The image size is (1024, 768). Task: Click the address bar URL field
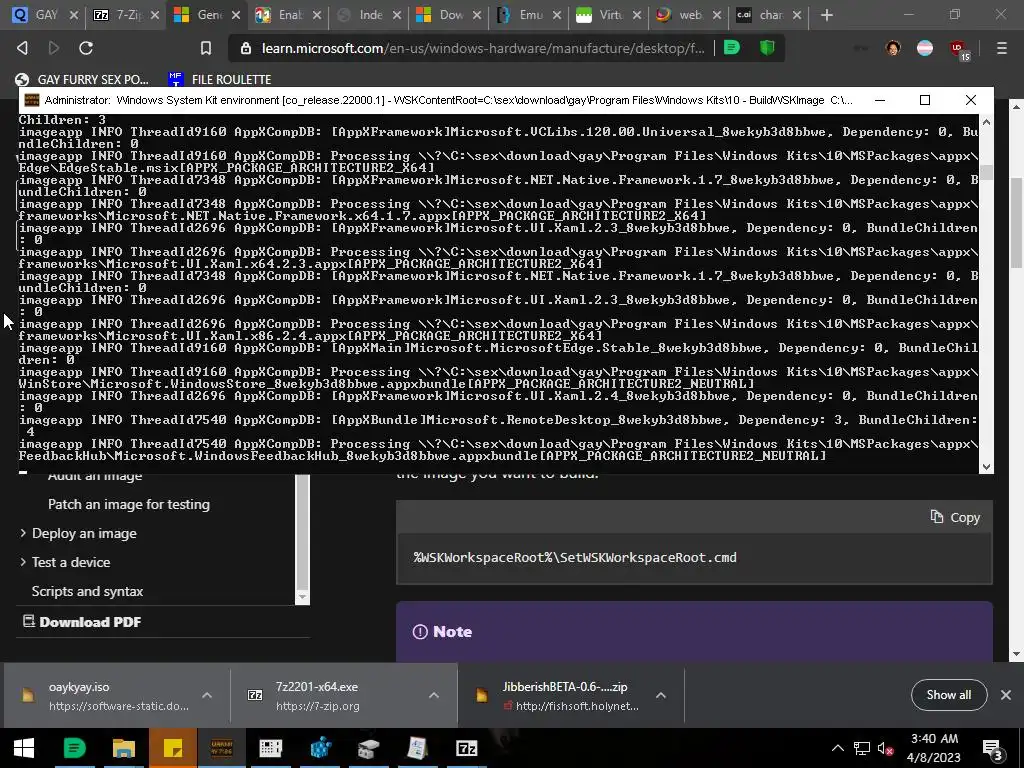coord(483,48)
